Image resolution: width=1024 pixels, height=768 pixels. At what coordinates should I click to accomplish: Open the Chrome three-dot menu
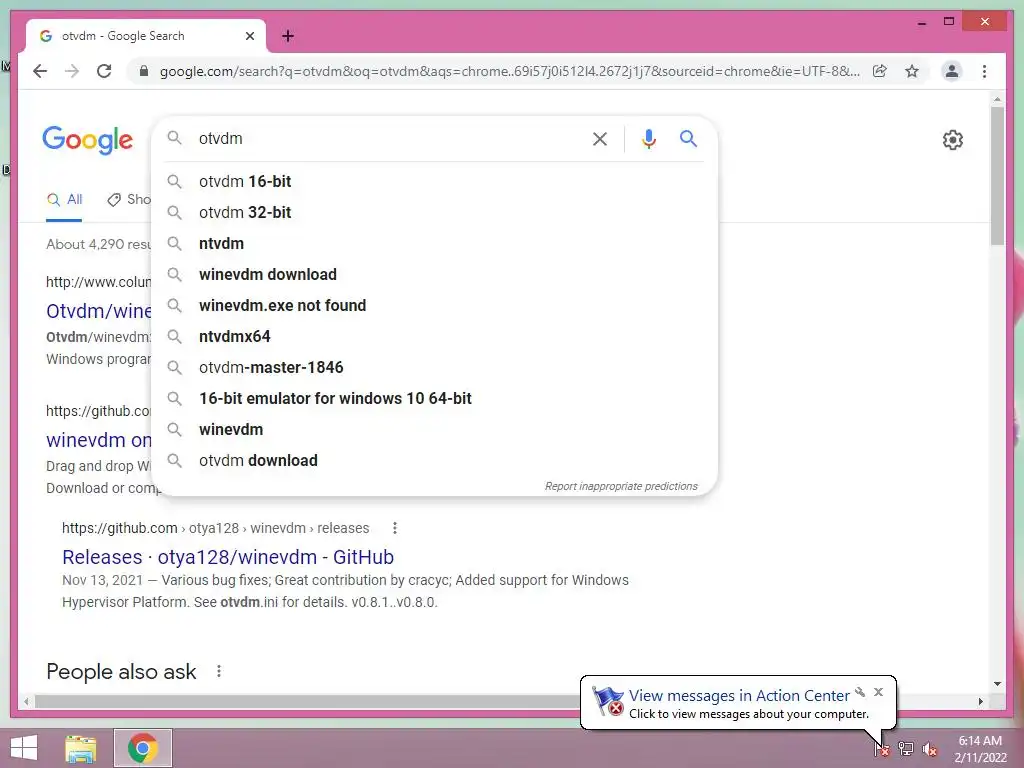(984, 71)
